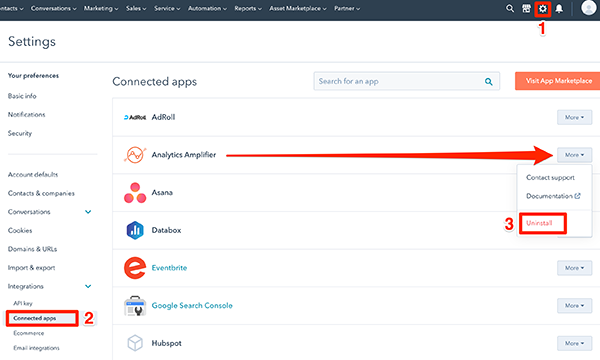Expand the Conversations sidebar chevron
600x360 pixels.
88,212
